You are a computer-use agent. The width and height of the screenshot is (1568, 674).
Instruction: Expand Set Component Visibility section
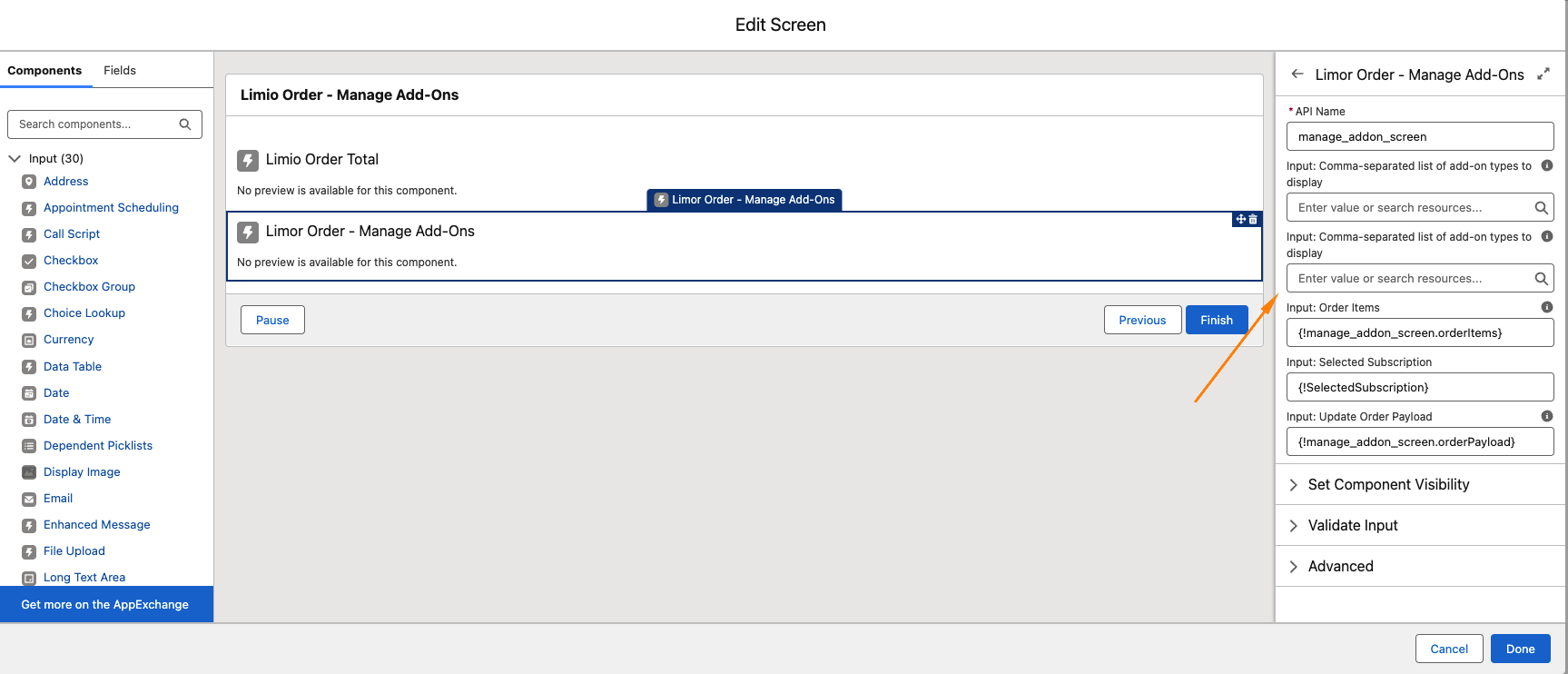[1388, 484]
